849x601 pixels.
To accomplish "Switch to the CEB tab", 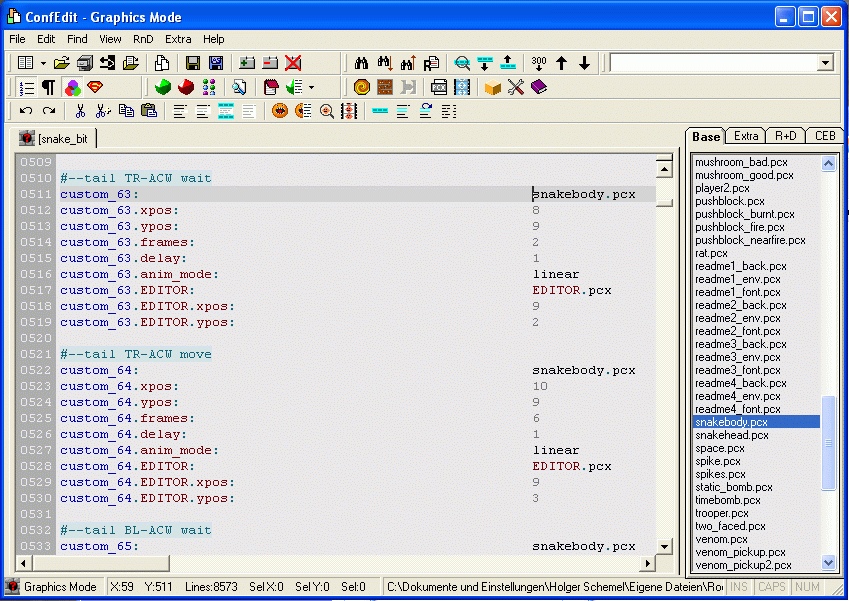I will pos(825,136).
